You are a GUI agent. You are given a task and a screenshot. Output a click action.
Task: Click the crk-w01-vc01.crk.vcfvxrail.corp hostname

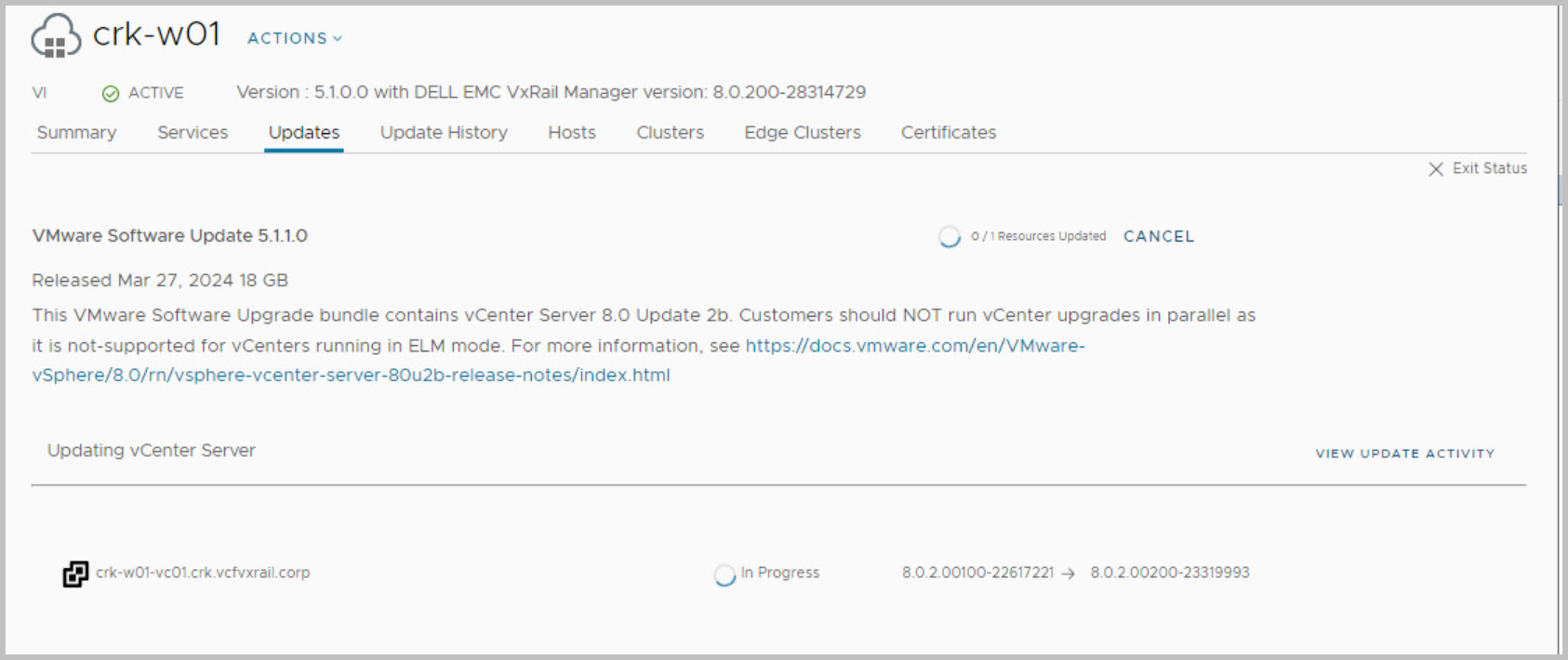point(203,573)
